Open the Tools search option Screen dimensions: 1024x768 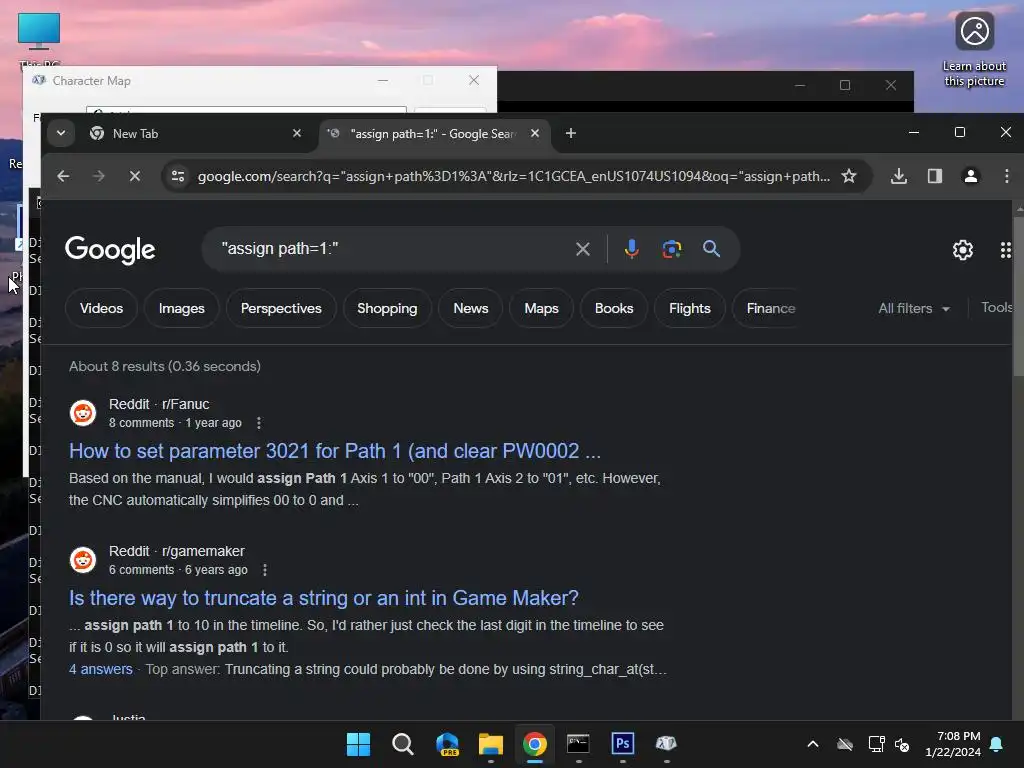(x=997, y=308)
